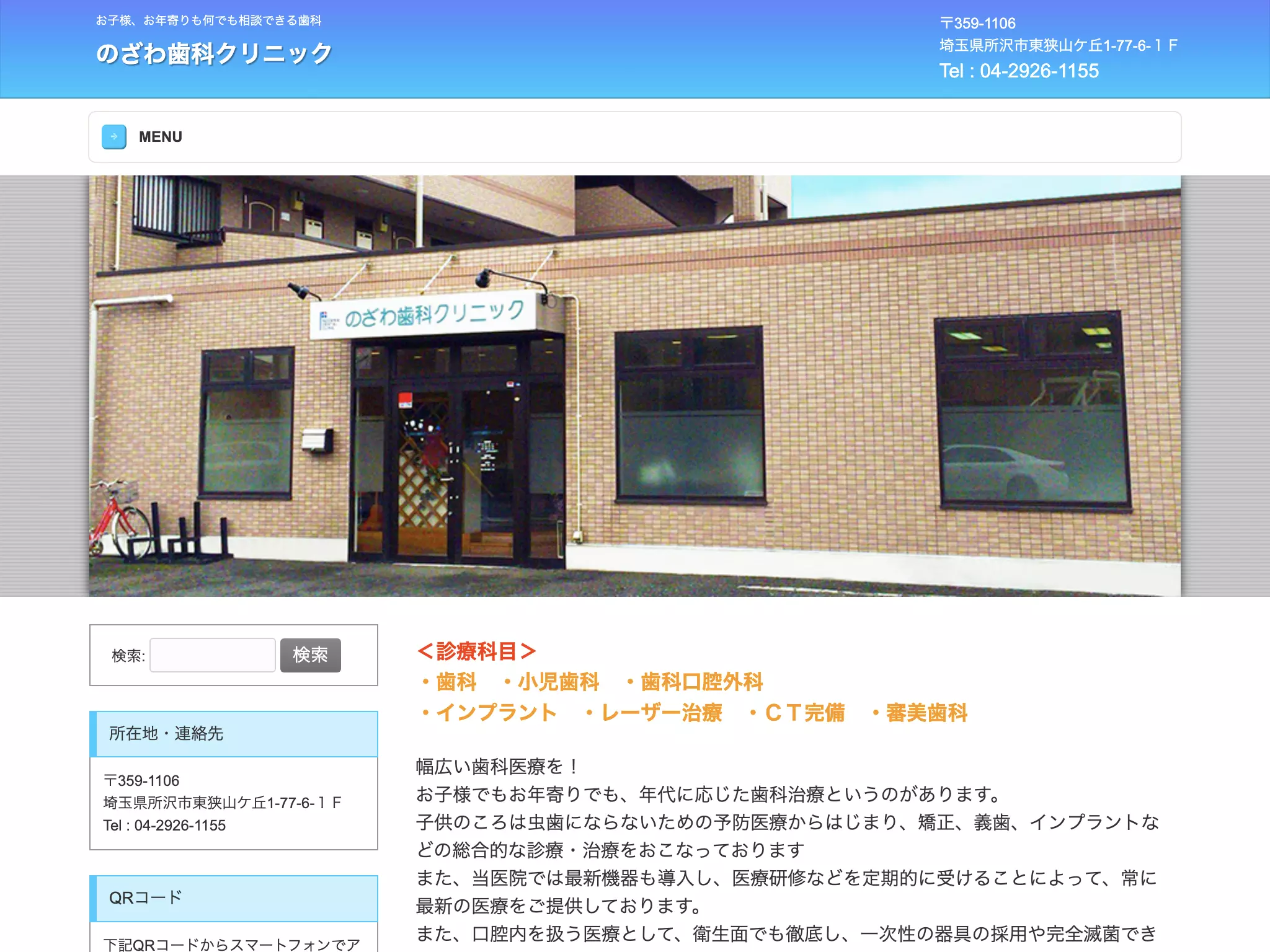
Task: Click the QRコード sidebar heading
Action: click(234, 898)
